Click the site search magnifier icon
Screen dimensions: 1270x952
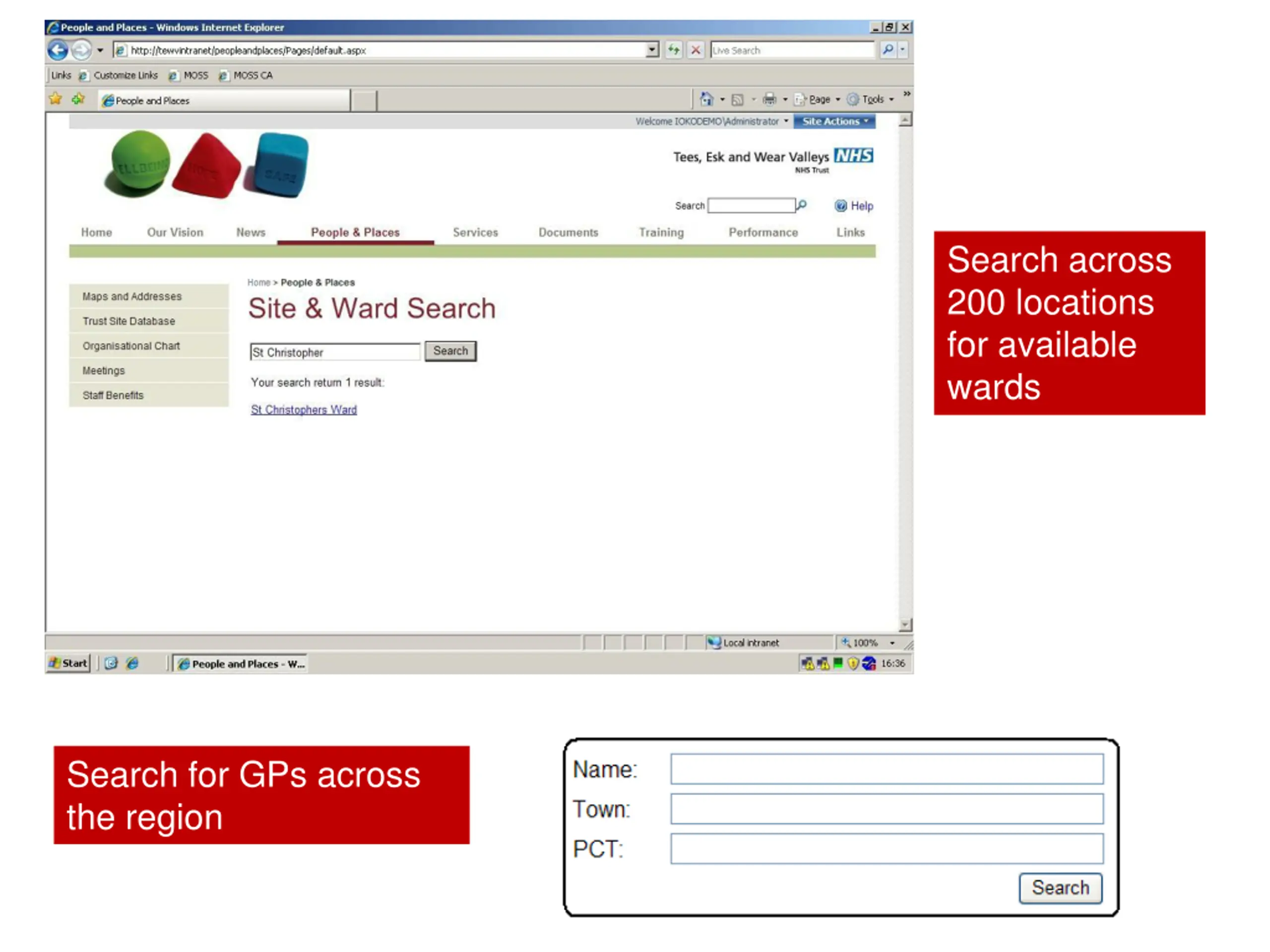click(802, 205)
